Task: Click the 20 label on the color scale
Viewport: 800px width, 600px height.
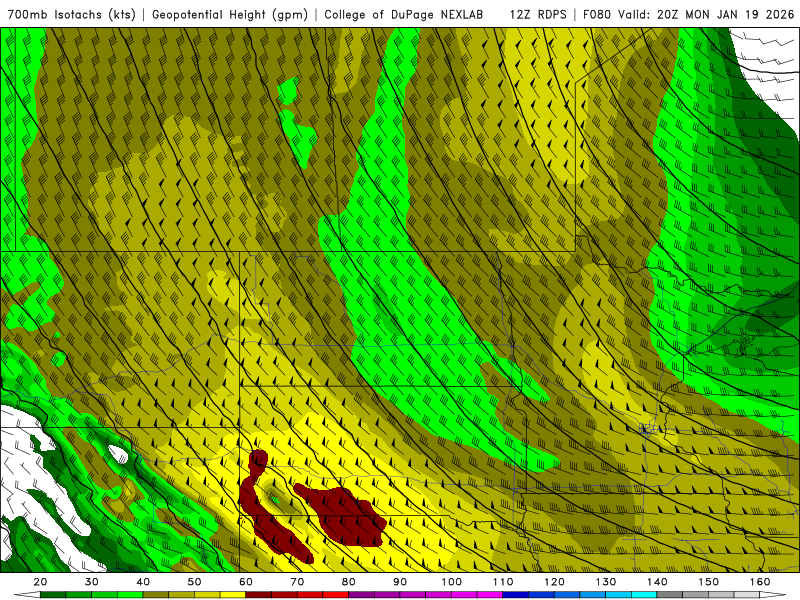Action: tap(40, 582)
